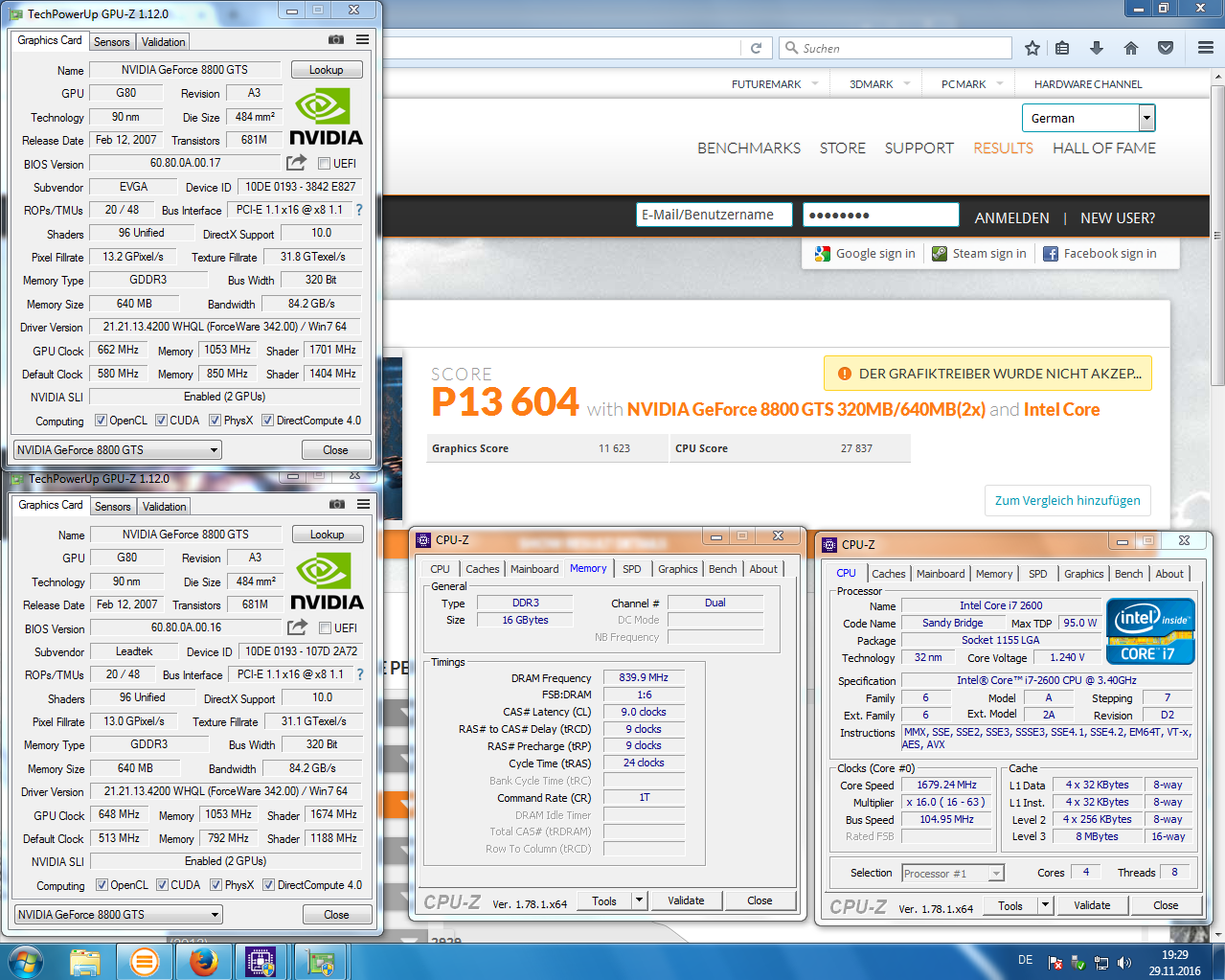The image size is (1225, 980).
Task: Open Firefox from taskbar
Action: [x=203, y=962]
